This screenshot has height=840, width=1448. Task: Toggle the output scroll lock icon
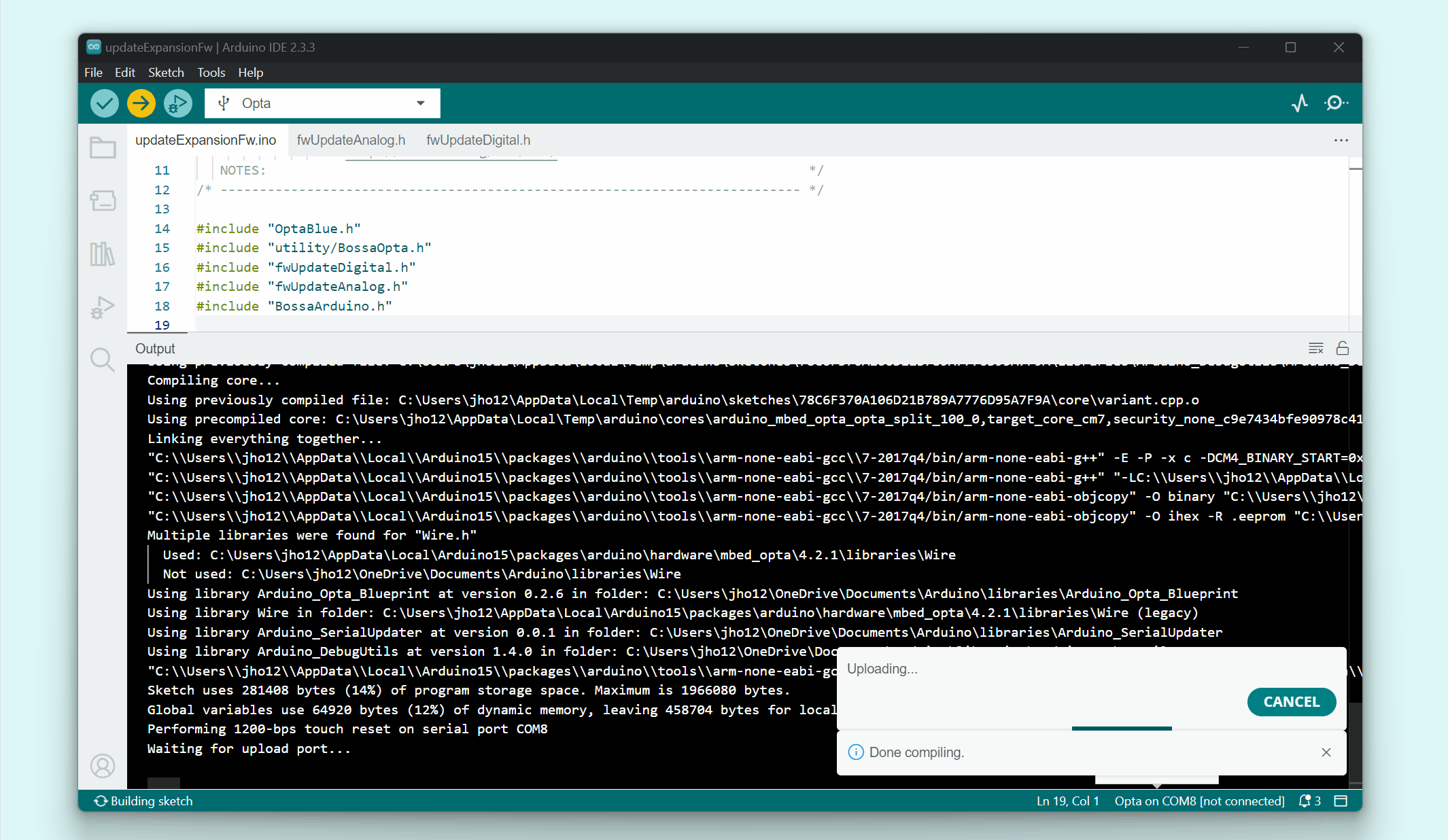pyautogui.click(x=1342, y=349)
